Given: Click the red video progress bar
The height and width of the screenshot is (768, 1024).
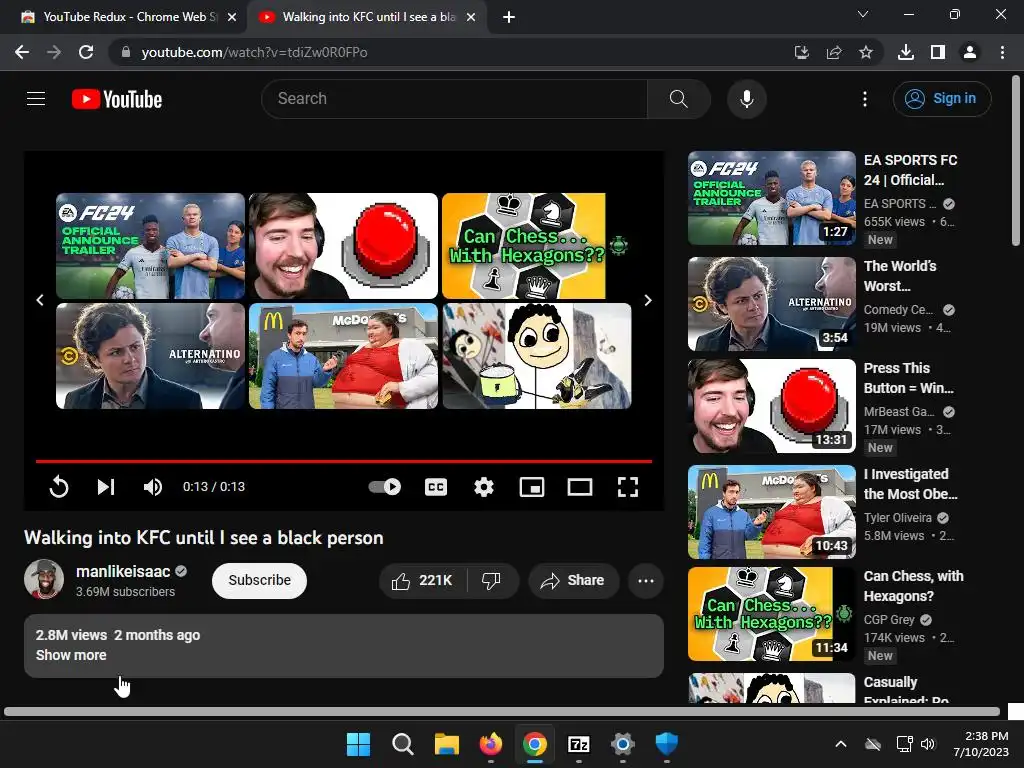Looking at the screenshot, I should click(344, 461).
